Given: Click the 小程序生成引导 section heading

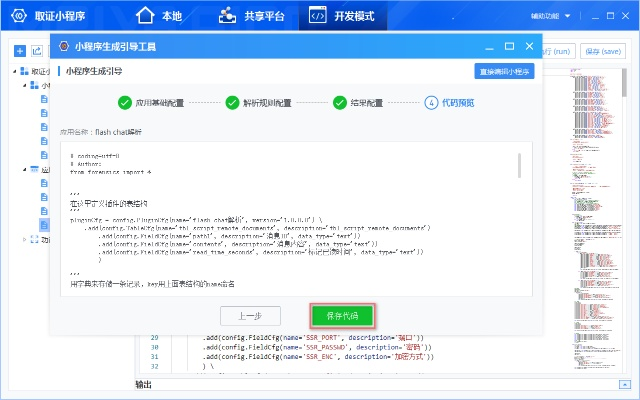Looking at the screenshot, I should [94, 71].
